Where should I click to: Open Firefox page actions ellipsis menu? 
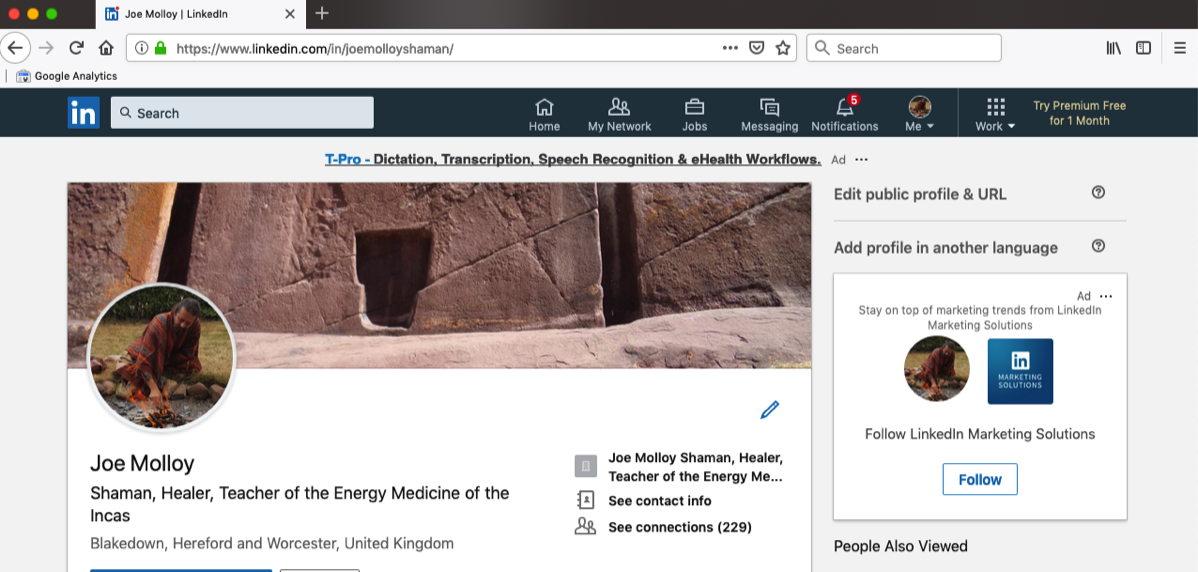coord(730,48)
